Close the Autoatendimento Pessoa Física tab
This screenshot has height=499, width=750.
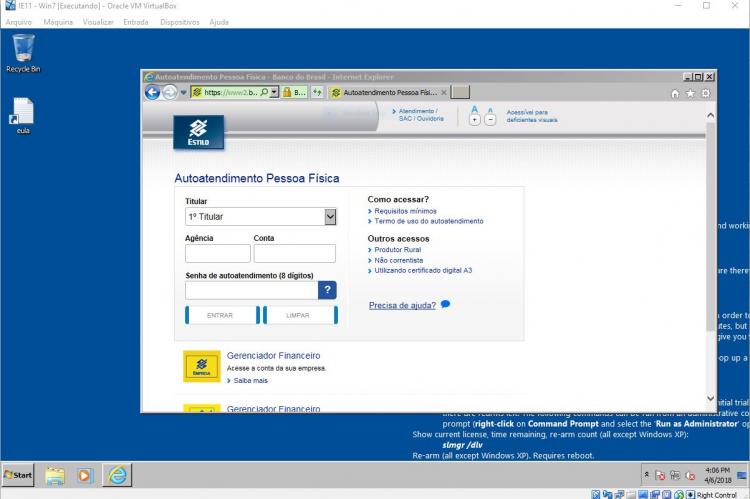[444, 92]
